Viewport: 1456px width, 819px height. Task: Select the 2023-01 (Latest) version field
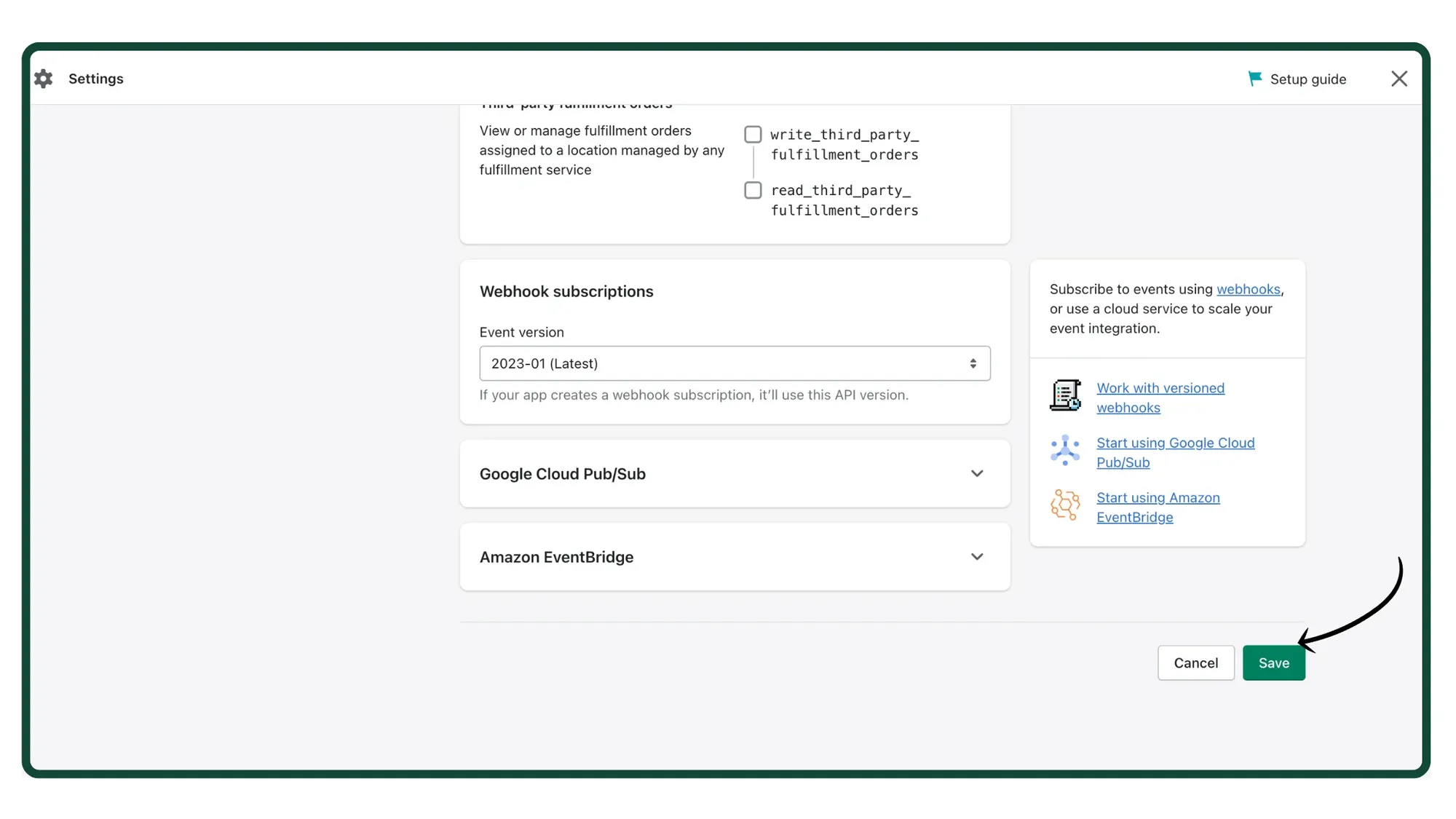point(728,363)
